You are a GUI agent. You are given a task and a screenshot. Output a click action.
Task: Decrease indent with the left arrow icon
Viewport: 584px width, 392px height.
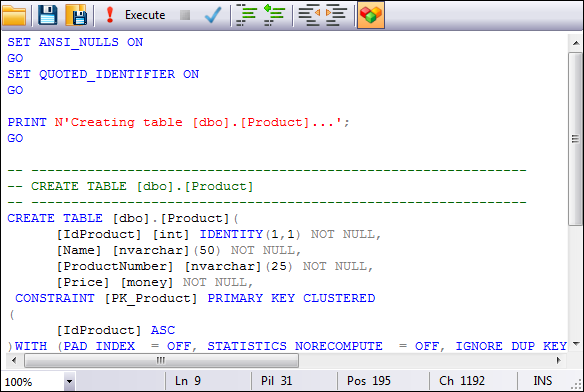(309, 15)
